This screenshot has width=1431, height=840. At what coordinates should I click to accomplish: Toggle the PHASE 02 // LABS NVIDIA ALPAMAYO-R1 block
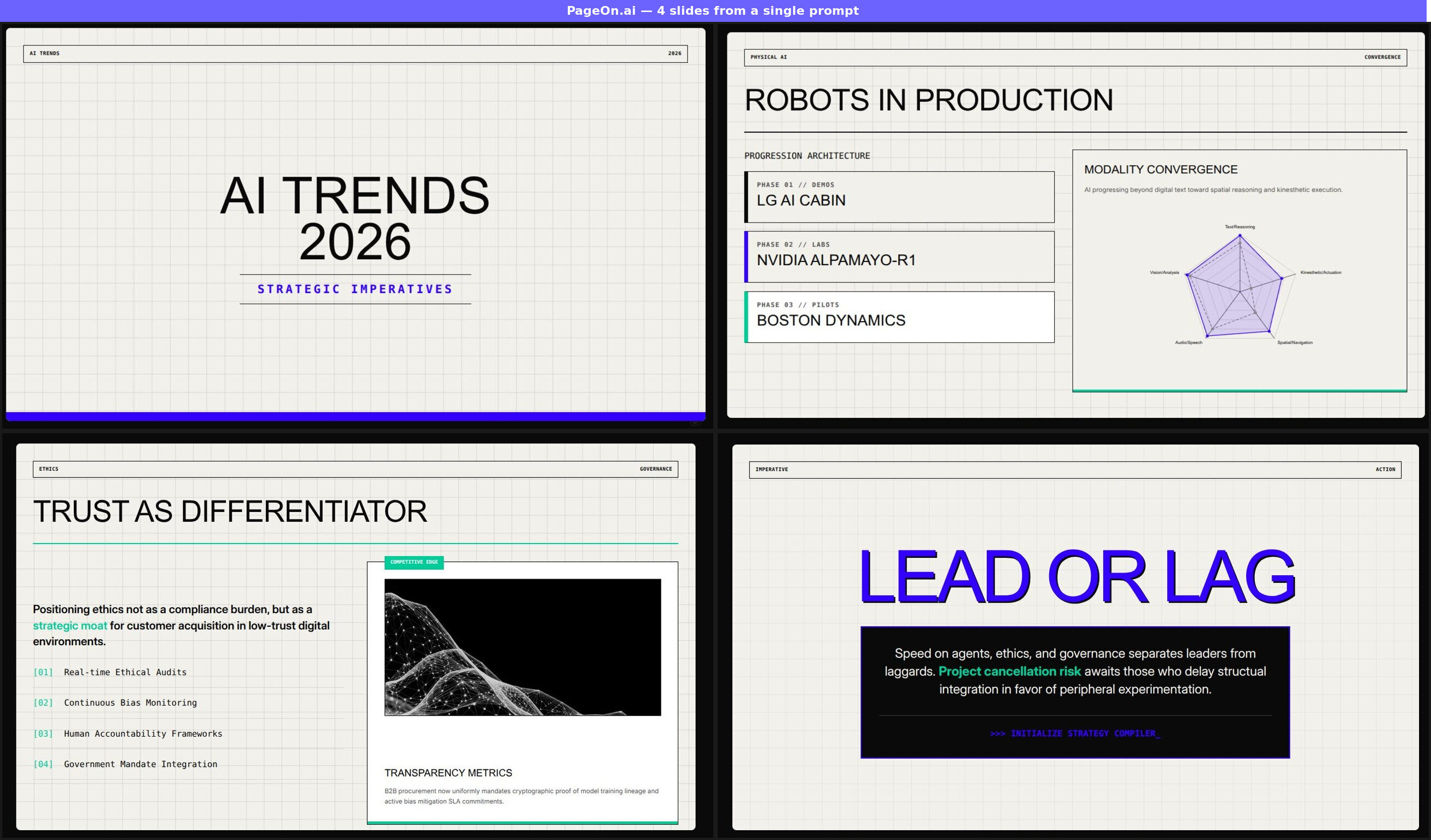pos(899,256)
